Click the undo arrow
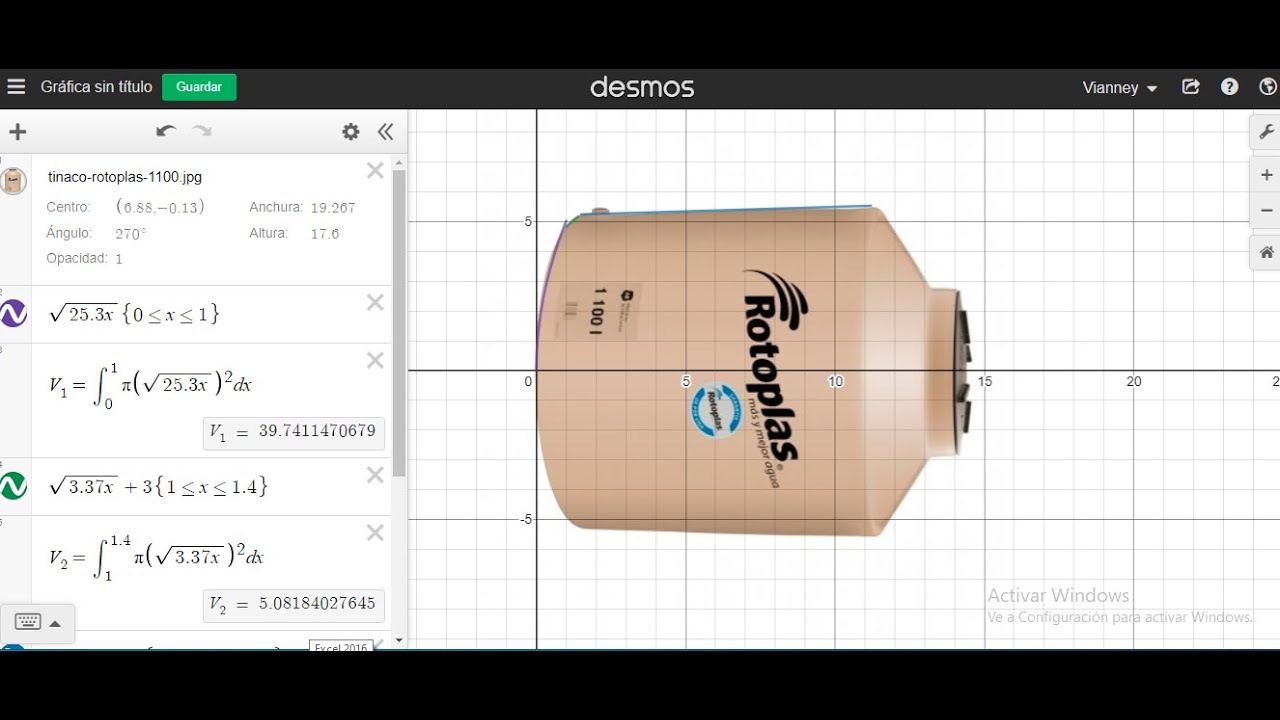 pyautogui.click(x=166, y=131)
